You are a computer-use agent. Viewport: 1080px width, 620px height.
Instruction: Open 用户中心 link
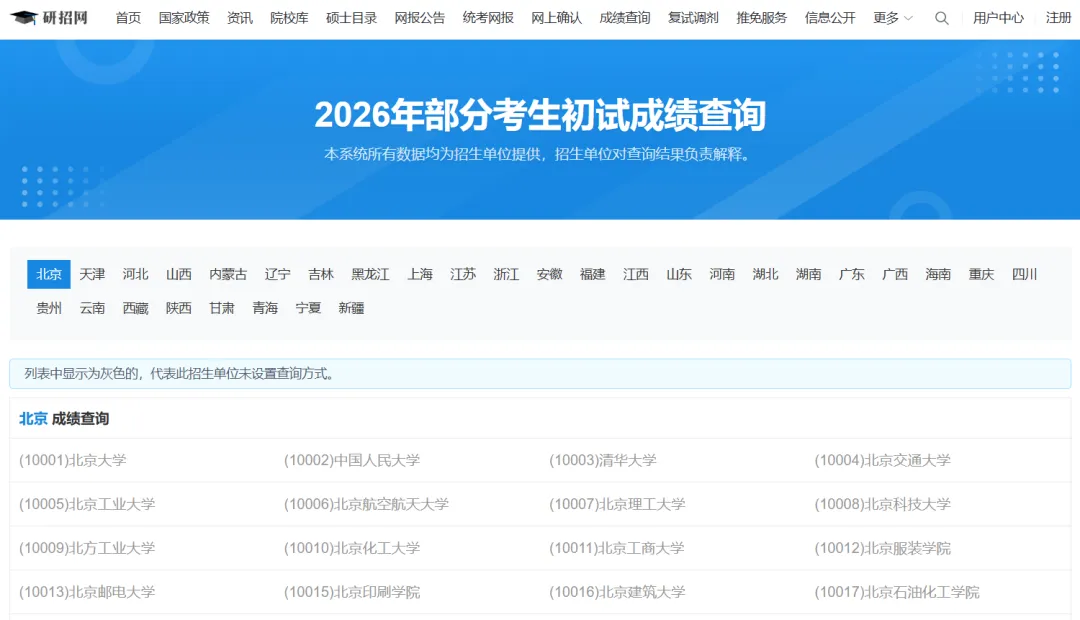(x=998, y=18)
